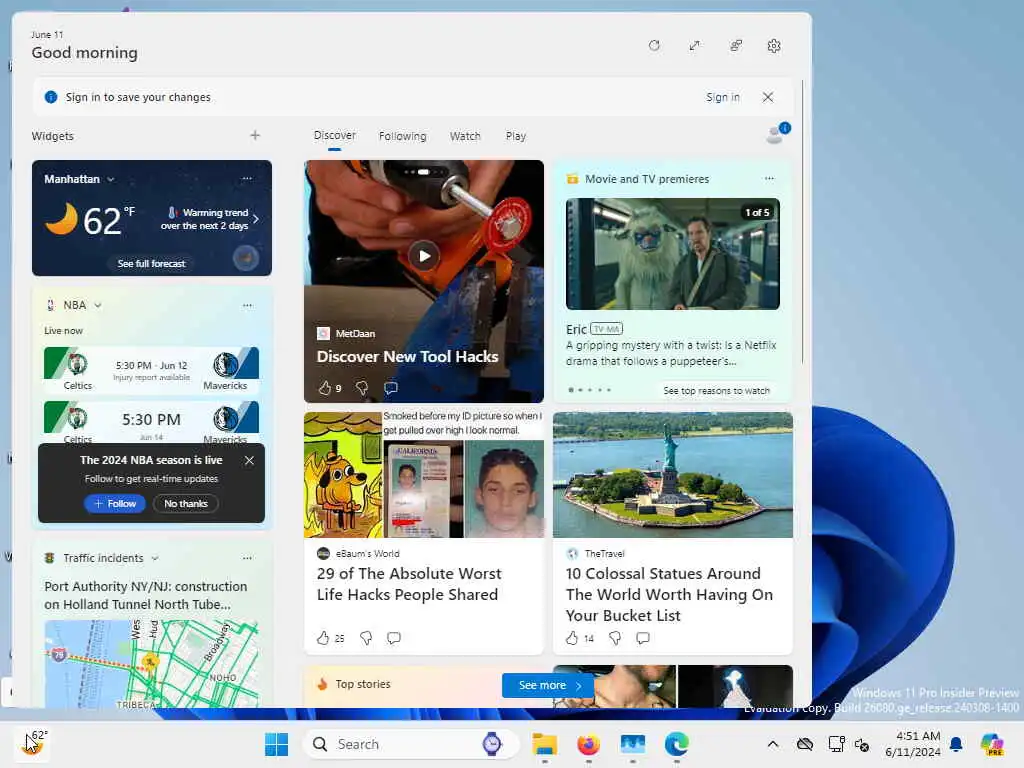The image size is (1024, 768).
Task: Expand the Traffic incidents dropdown
Action: click(155, 558)
